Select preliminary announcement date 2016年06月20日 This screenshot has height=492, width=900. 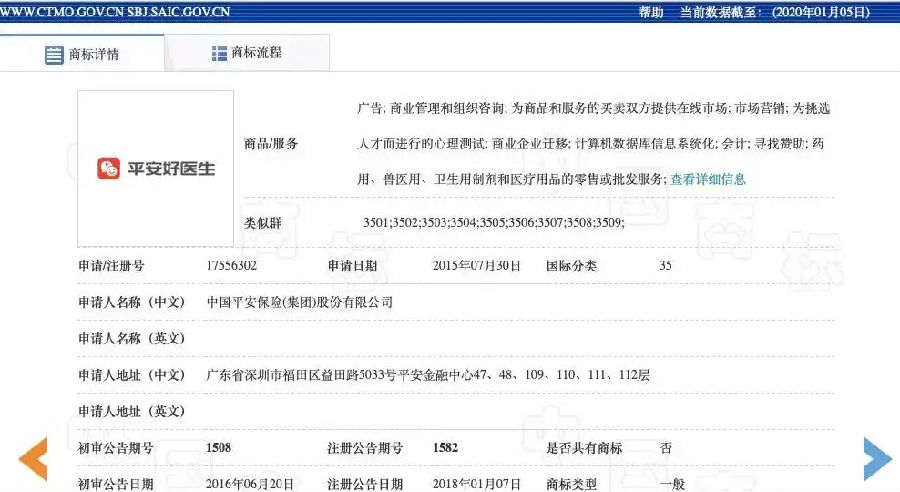pos(250,484)
